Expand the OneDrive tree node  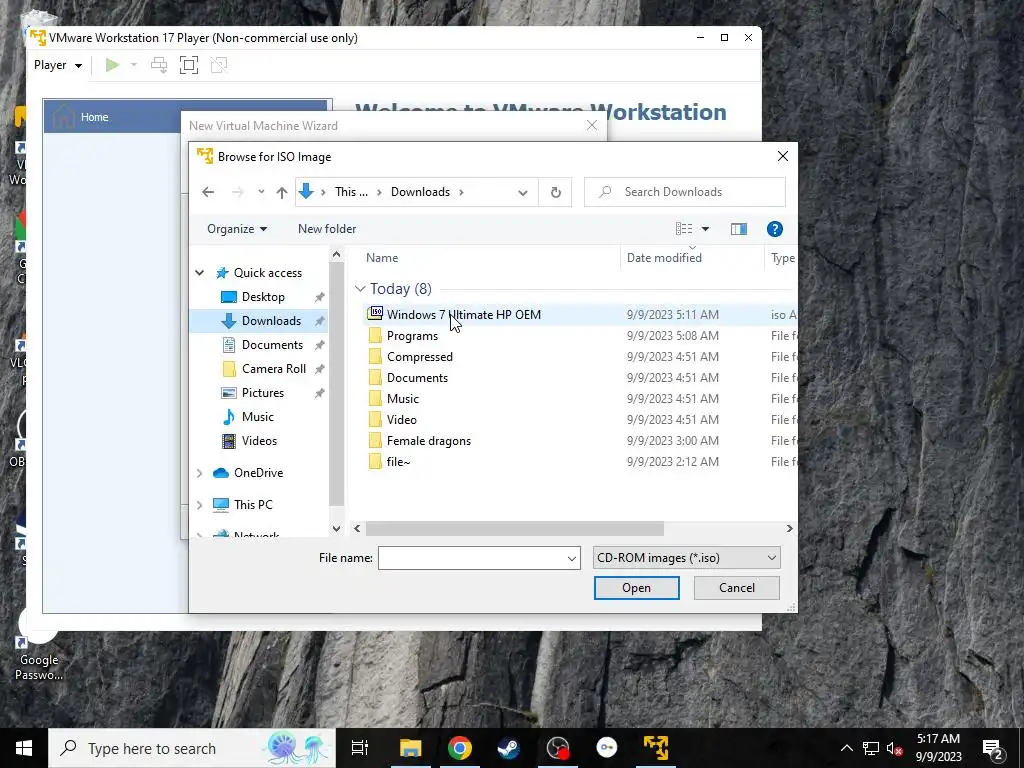(200, 473)
